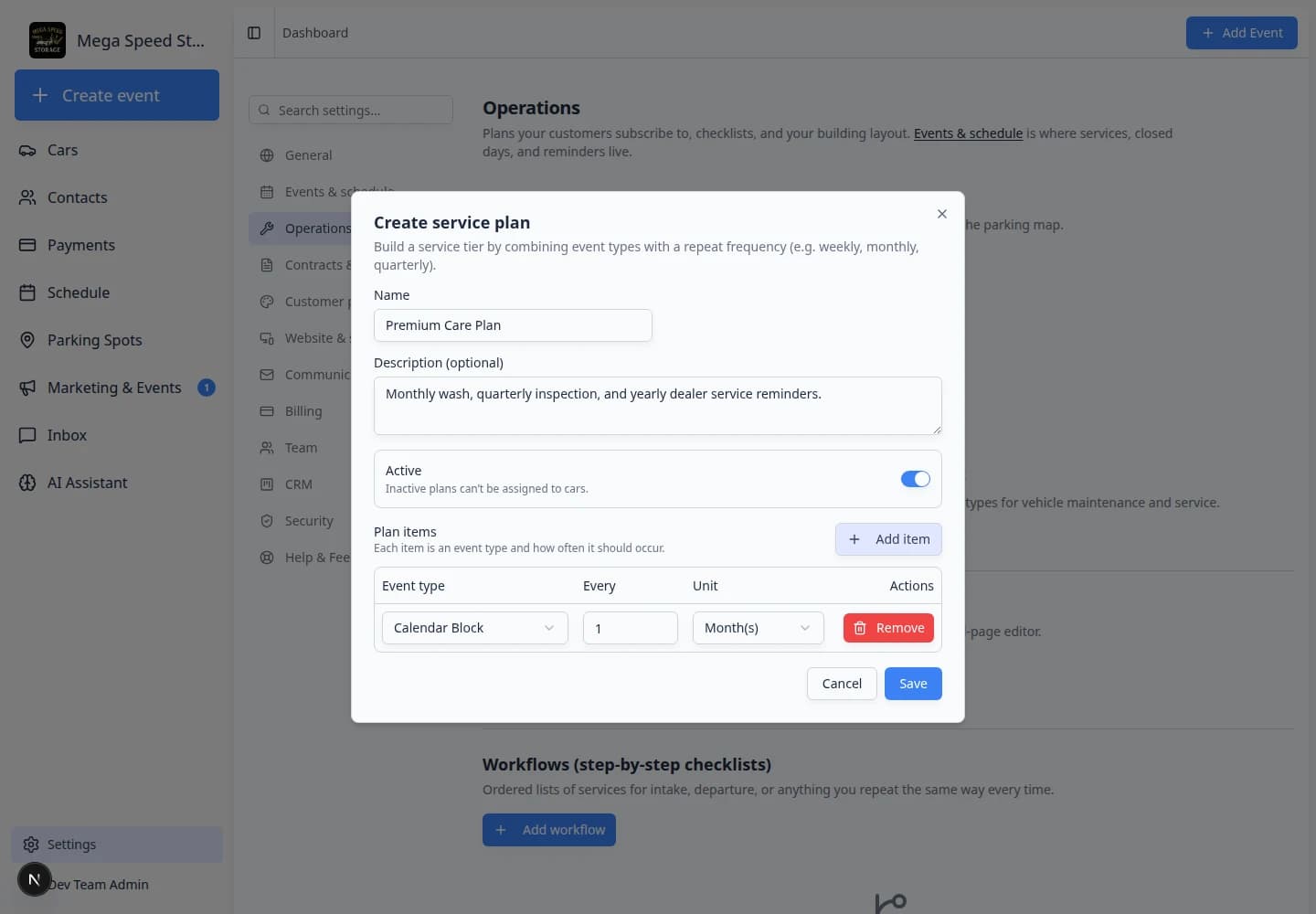Click the Description textarea resize handle
Viewport: 1316px width, 914px height.
(x=937, y=430)
